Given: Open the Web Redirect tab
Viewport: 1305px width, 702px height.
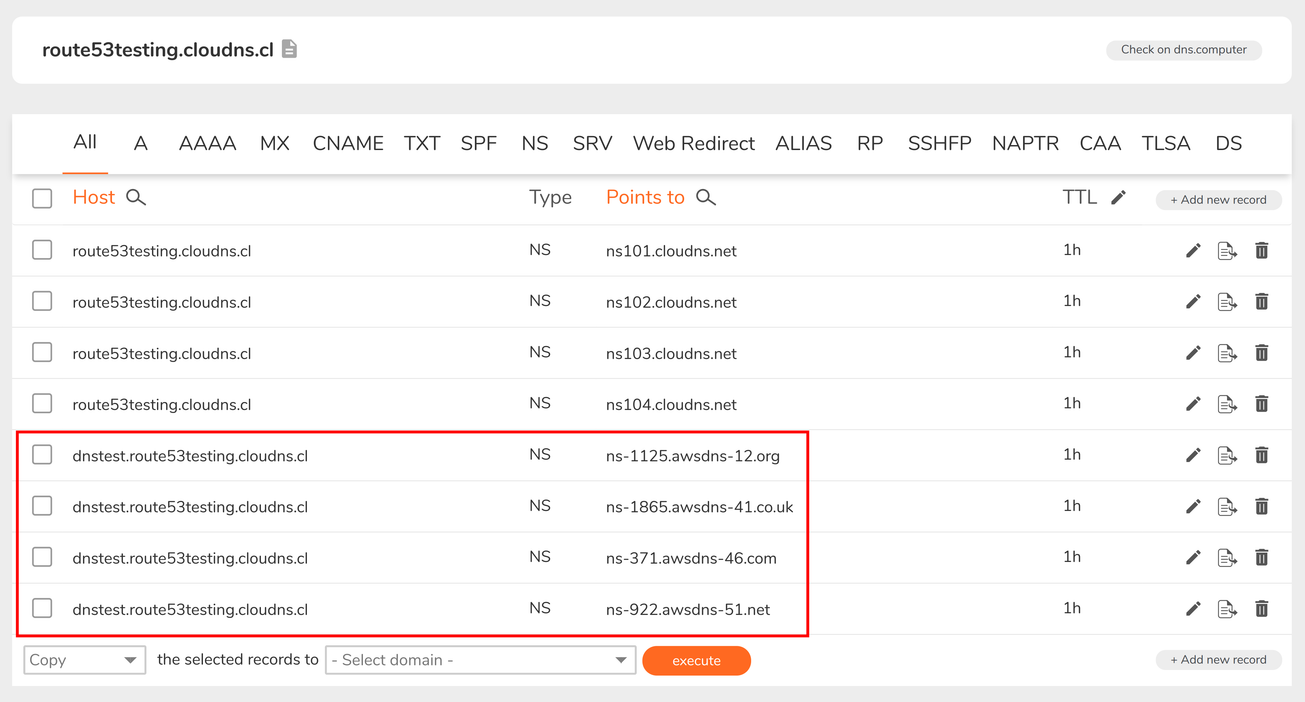Looking at the screenshot, I should (x=693, y=143).
